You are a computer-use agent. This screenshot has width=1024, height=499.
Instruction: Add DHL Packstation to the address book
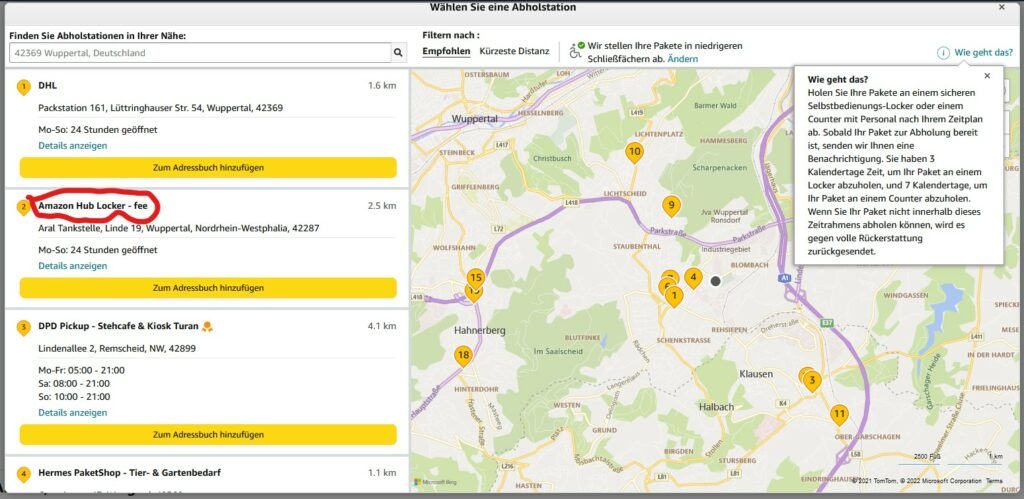pos(208,167)
